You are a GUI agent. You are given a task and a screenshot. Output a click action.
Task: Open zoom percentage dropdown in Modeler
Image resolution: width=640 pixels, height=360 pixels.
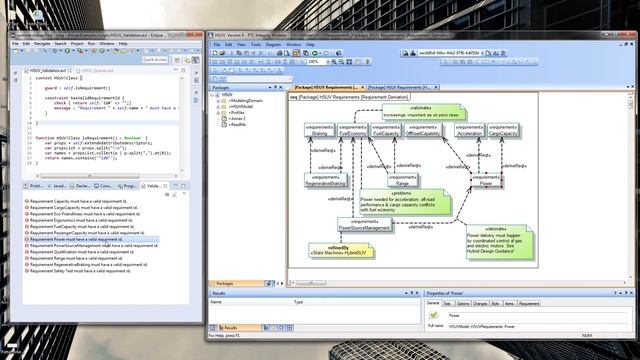coord(327,62)
